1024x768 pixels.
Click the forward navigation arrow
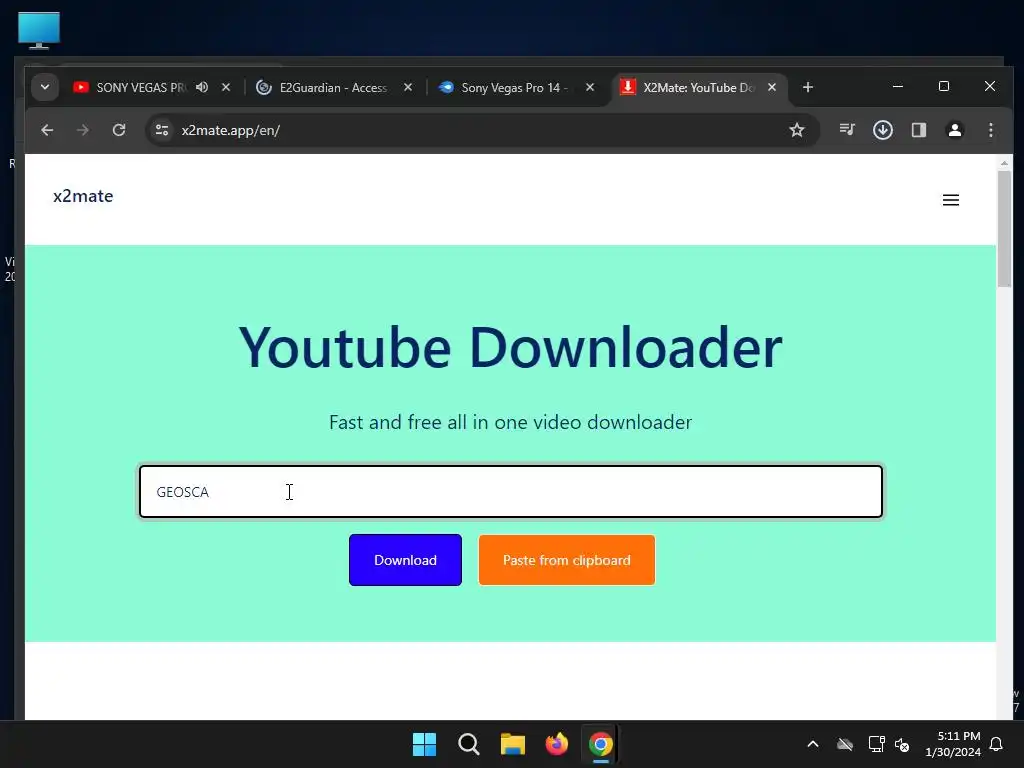pyautogui.click(x=82, y=130)
